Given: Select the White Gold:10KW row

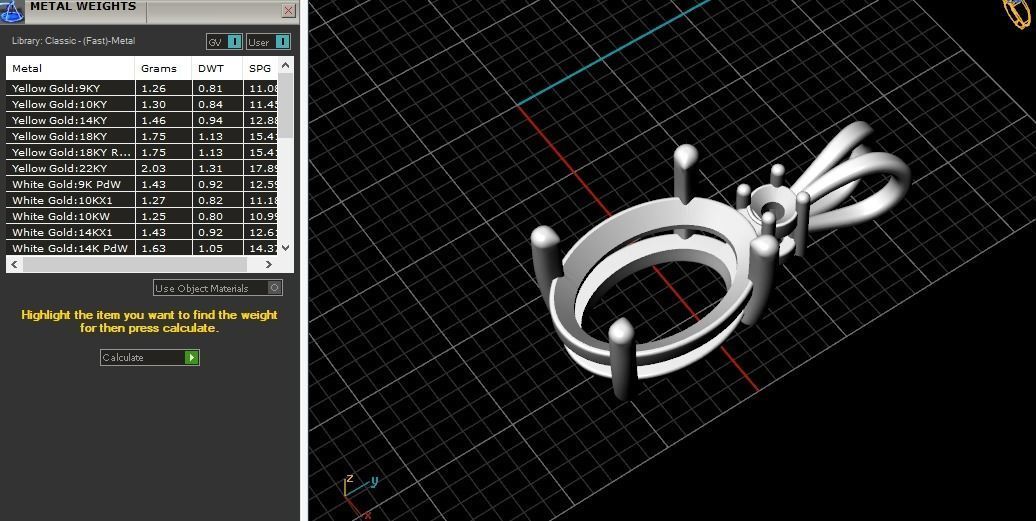Looking at the screenshot, I should tap(141, 216).
